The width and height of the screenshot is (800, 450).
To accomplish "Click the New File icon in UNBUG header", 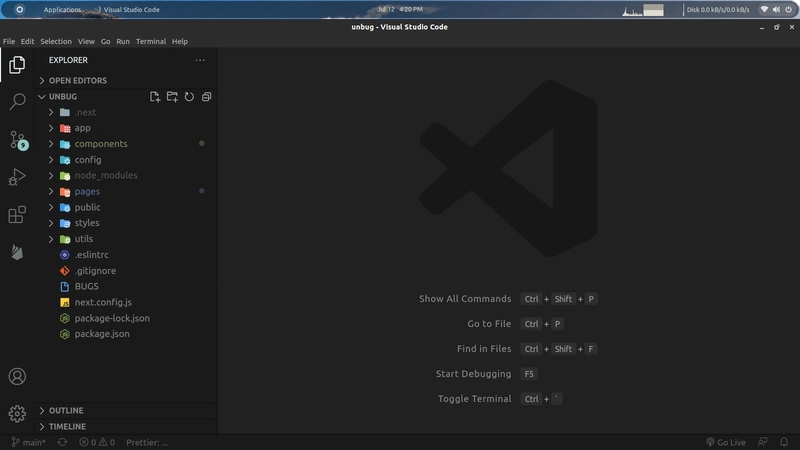I will [x=155, y=96].
